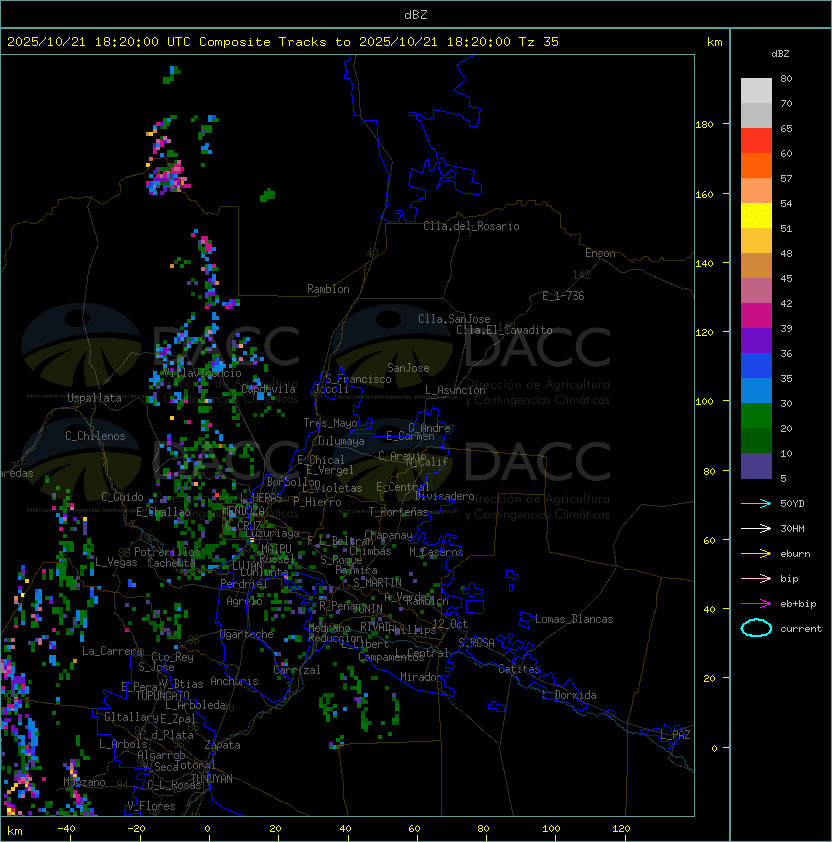Click the Chapanay place label
Image resolution: width=832 pixels, height=842 pixels.
coord(388,535)
